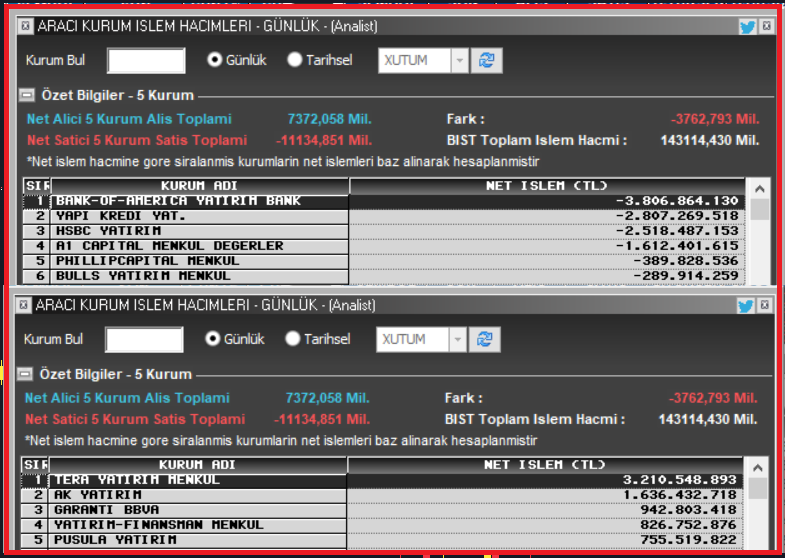Select the TERA YATIRIM MENKUL row
785x558 pixels.
point(382,480)
